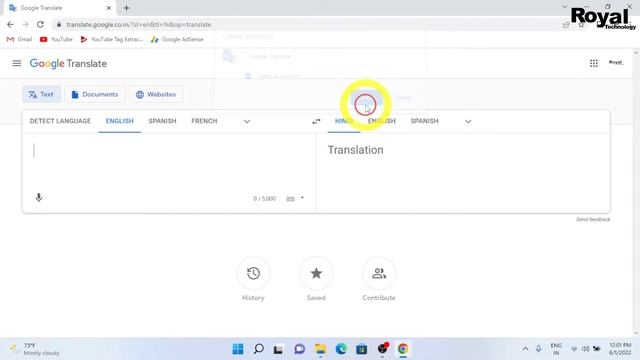The image size is (640, 360).
Task: Click the Chrome icon on the taskbar
Action: 403,349
